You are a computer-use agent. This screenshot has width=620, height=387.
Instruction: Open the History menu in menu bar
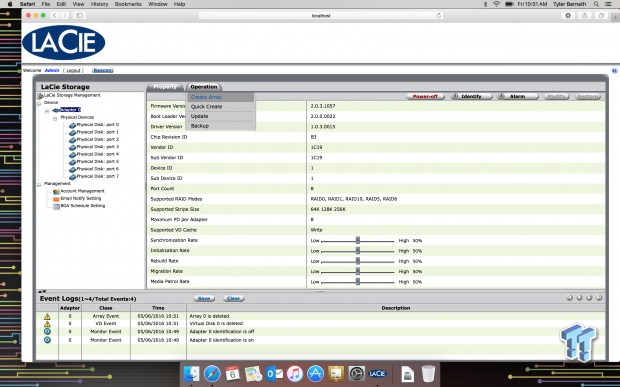point(99,4)
